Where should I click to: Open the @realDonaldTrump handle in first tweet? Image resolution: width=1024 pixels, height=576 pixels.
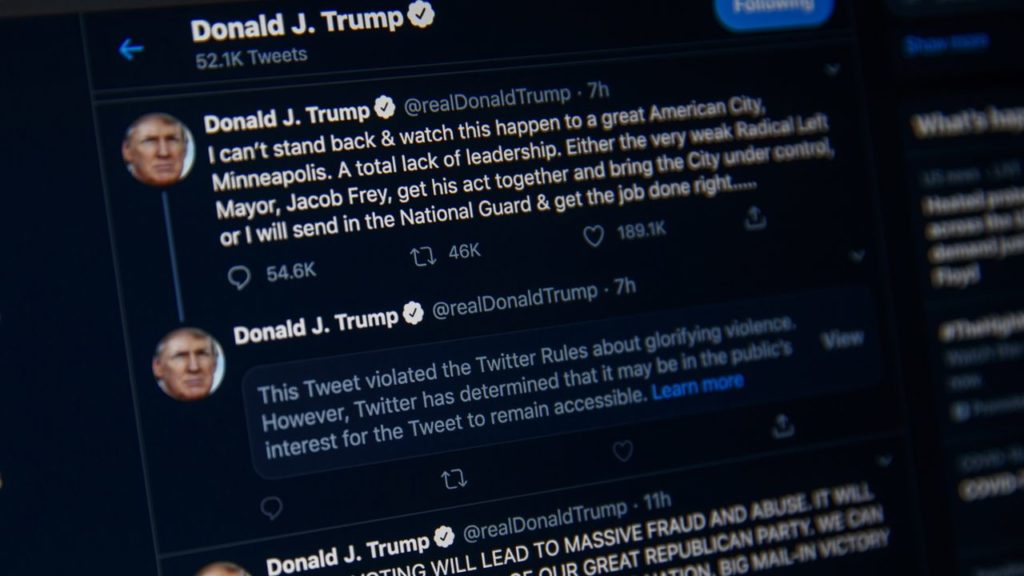(x=487, y=99)
